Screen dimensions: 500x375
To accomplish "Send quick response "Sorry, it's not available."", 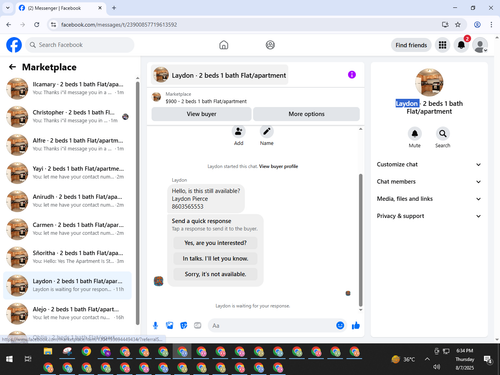I will (215, 274).
